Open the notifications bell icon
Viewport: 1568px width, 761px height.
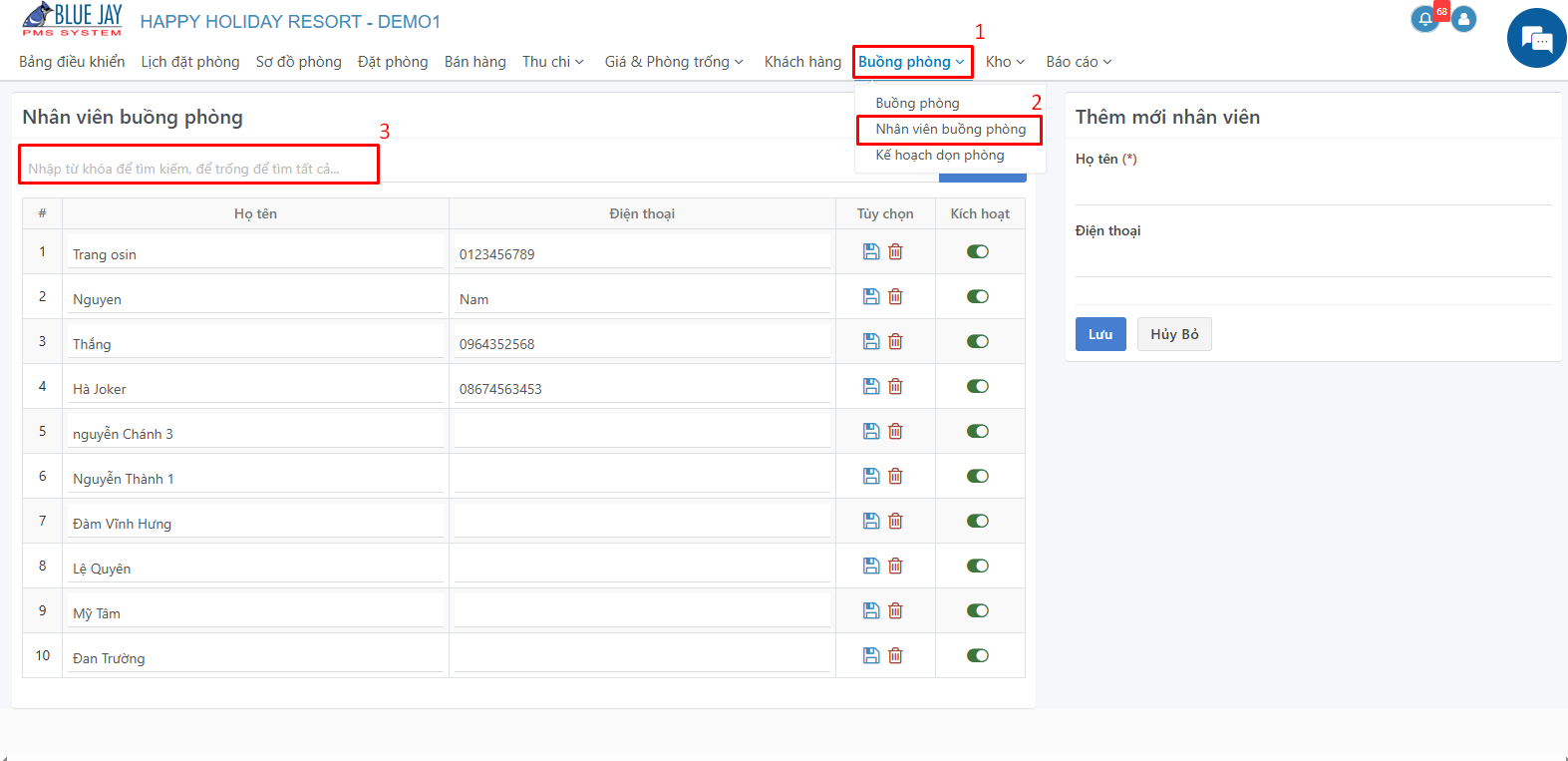1425,19
